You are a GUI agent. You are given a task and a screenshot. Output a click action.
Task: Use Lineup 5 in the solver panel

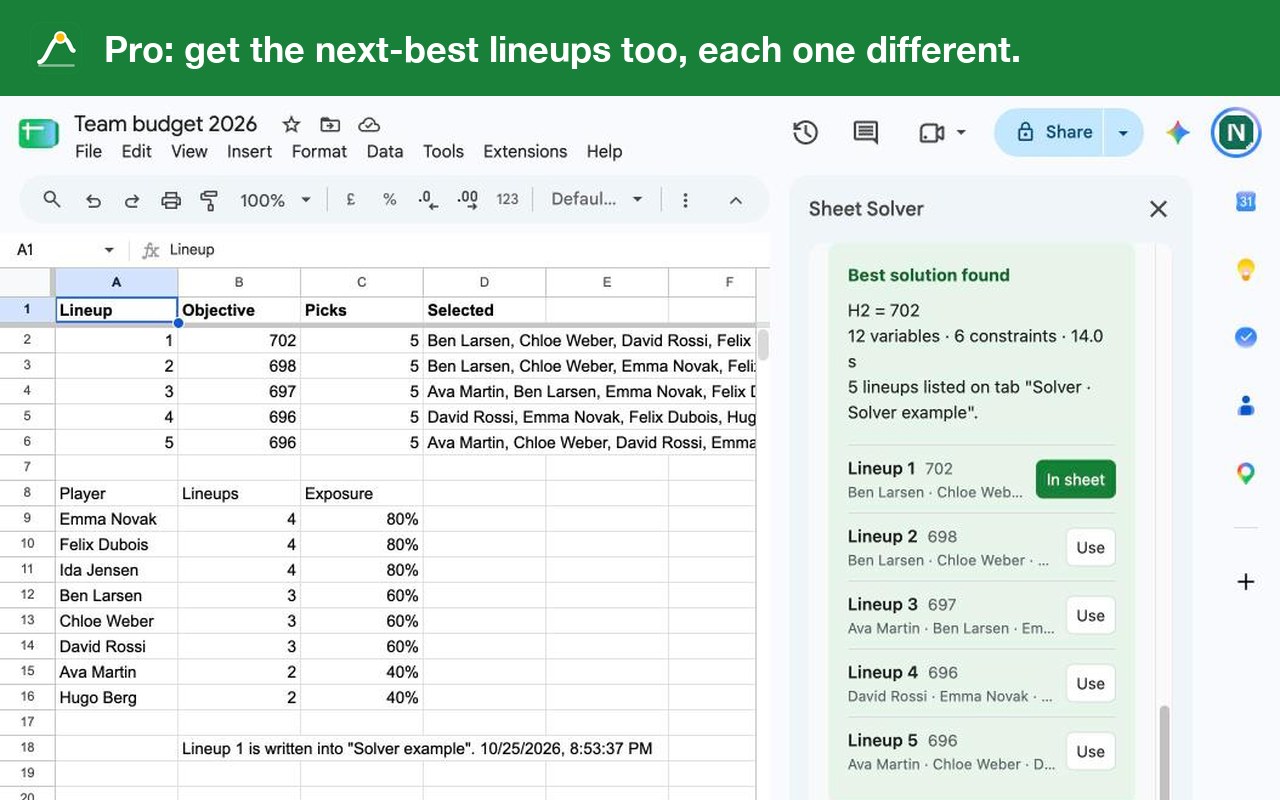coord(1090,751)
